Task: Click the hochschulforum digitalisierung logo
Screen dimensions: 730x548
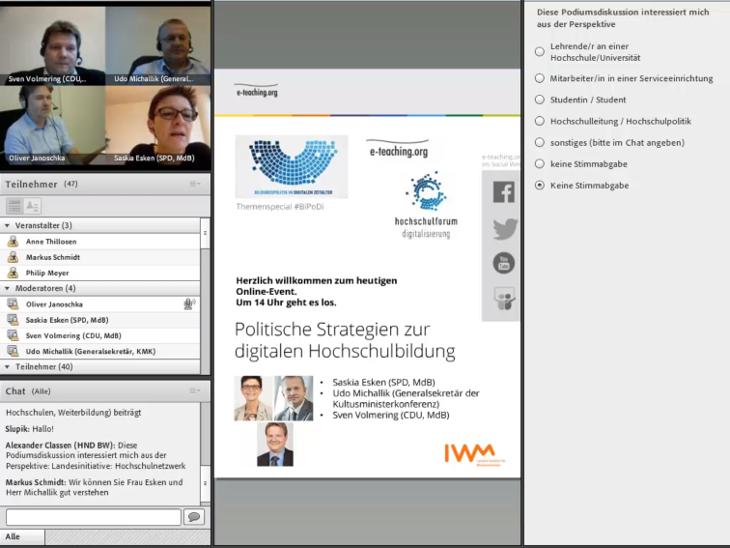Action: coord(426,205)
